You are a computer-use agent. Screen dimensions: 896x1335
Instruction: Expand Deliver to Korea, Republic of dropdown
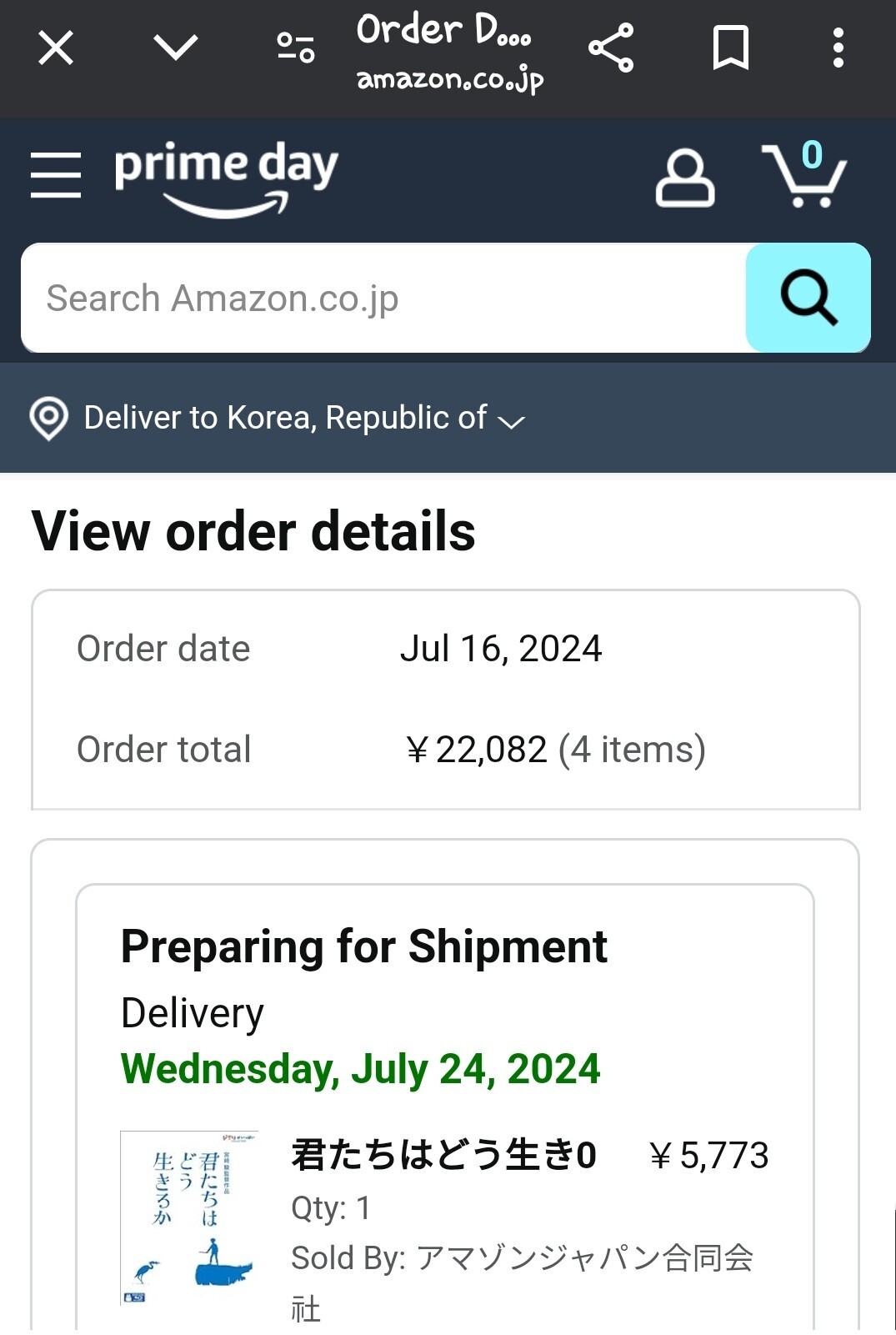point(285,418)
